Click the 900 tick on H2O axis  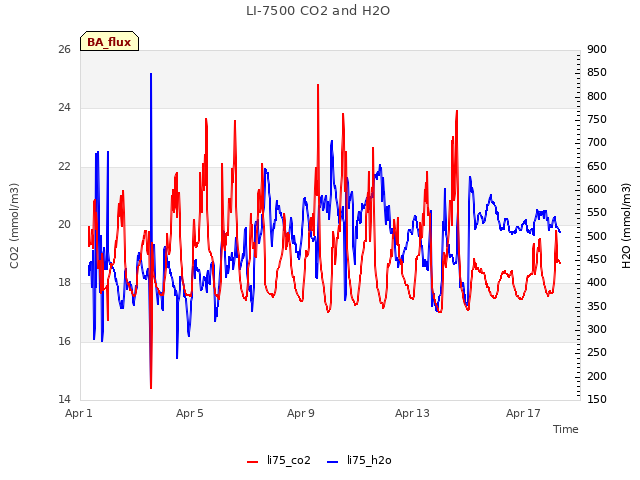[597, 49]
